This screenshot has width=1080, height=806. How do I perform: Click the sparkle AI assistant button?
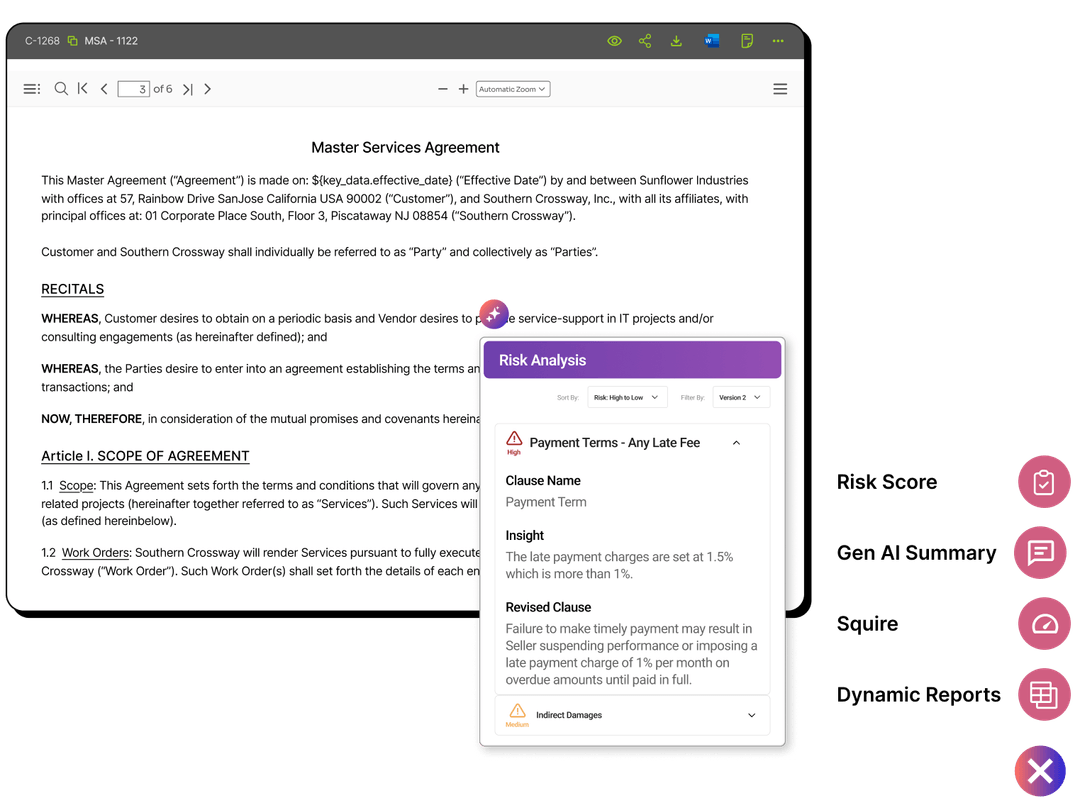tap(494, 314)
